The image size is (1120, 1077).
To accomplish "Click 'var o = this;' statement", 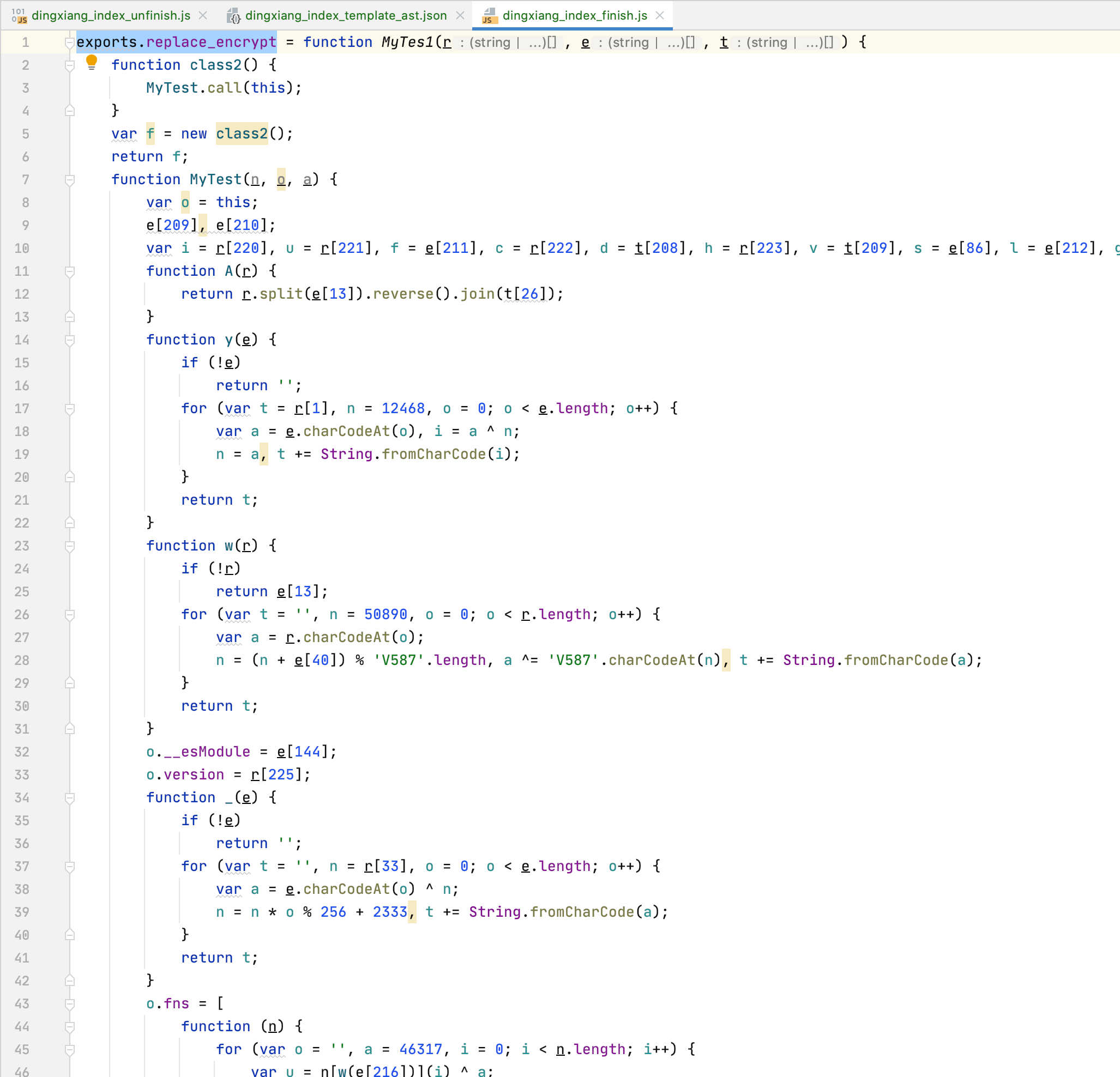I will (202, 202).
